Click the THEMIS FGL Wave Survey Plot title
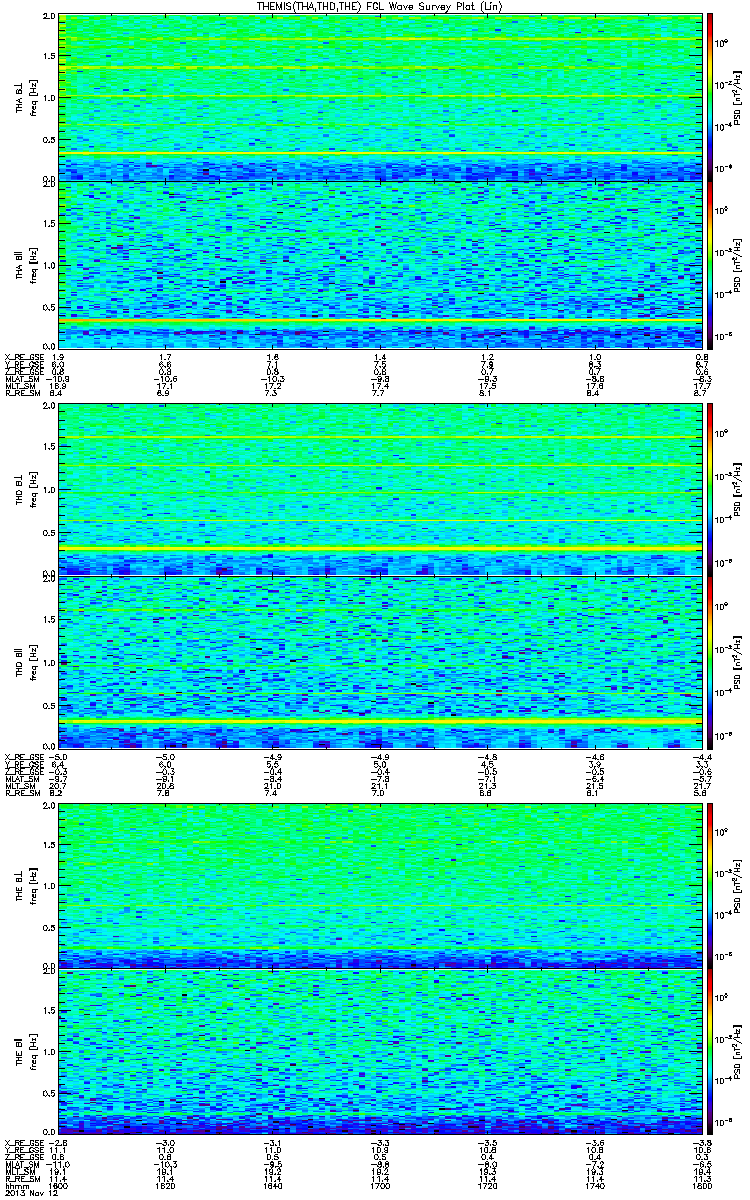This screenshot has width=750, height=1200. [380, 6]
